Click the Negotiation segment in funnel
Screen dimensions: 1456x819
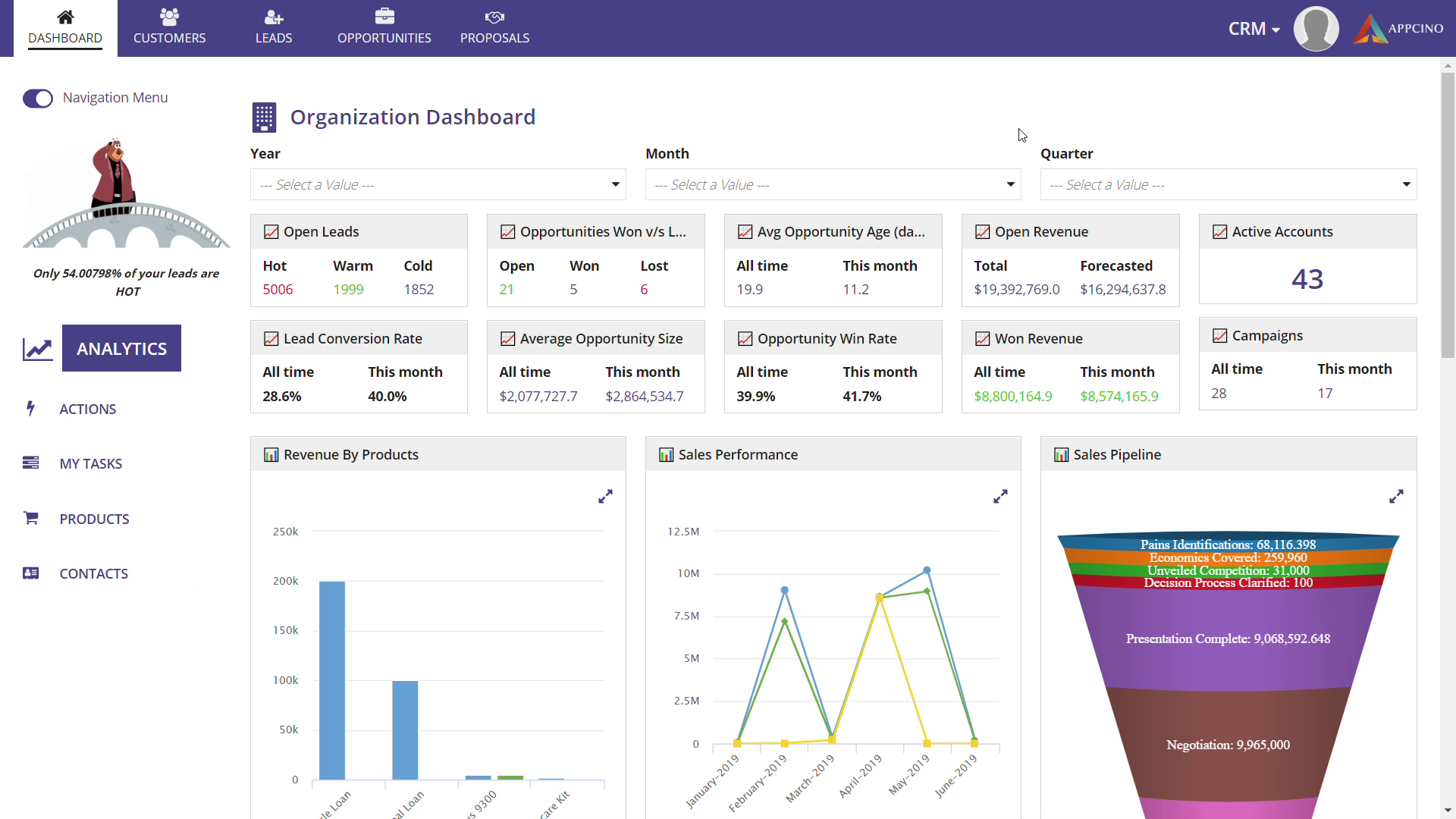click(x=1227, y=745)
